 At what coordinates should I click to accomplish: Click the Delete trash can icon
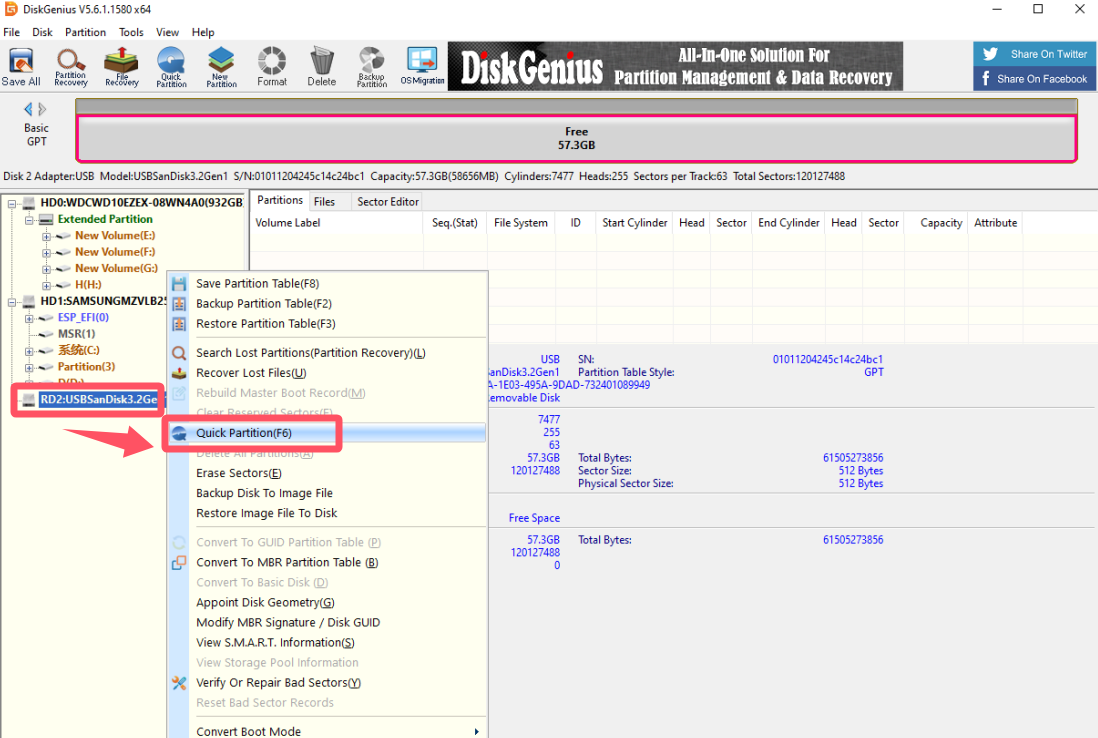pyautogui.click(x=321, y=67)
